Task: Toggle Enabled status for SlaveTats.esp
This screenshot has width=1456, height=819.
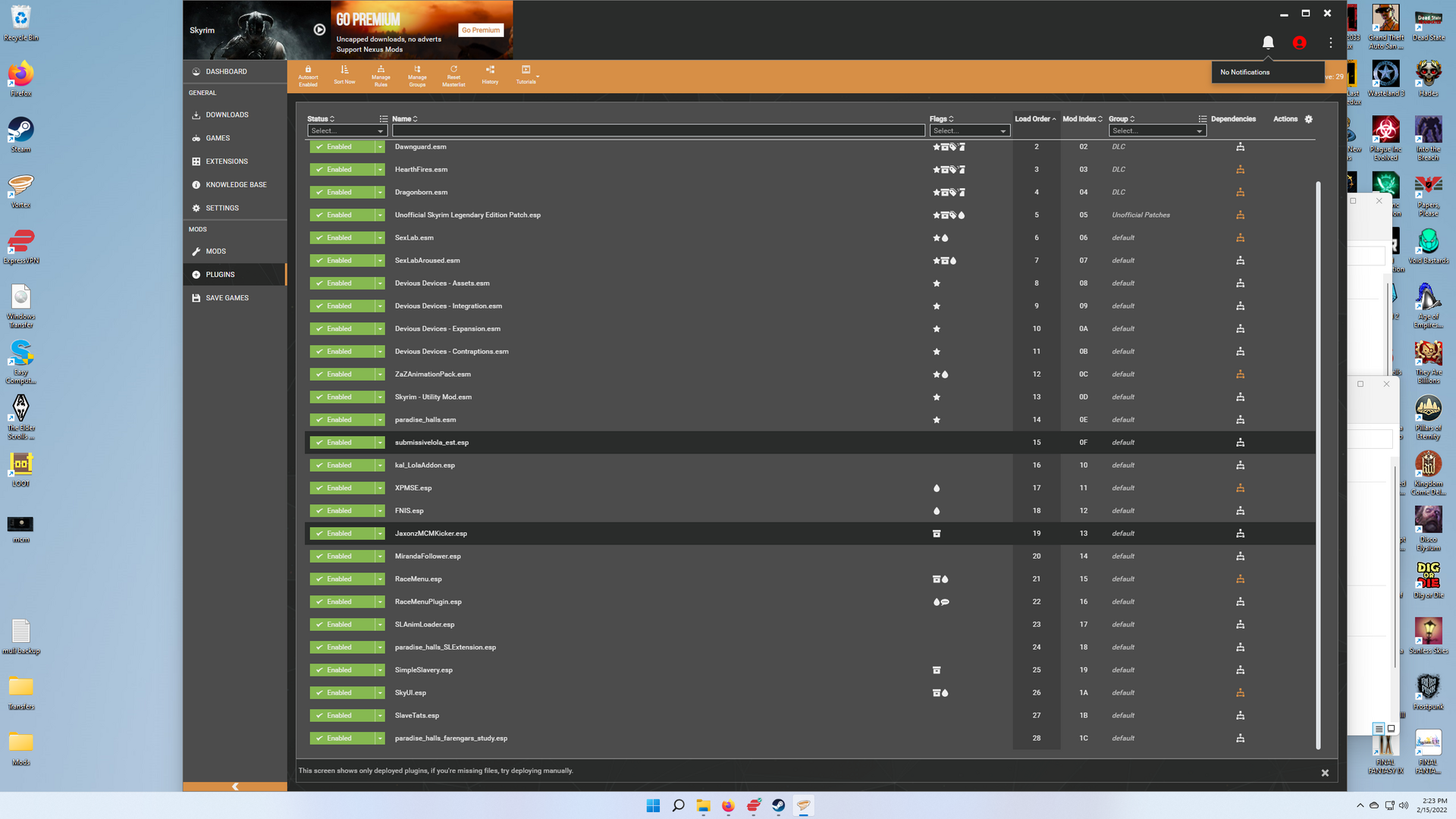Action: click(343, 715)
